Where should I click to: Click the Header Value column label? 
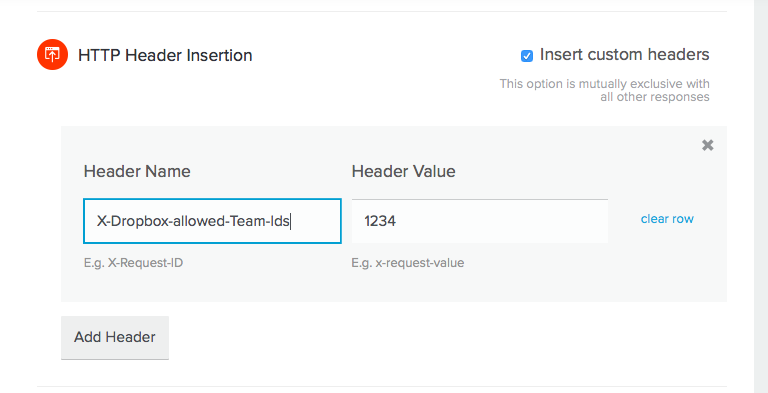tap(404, 172)
